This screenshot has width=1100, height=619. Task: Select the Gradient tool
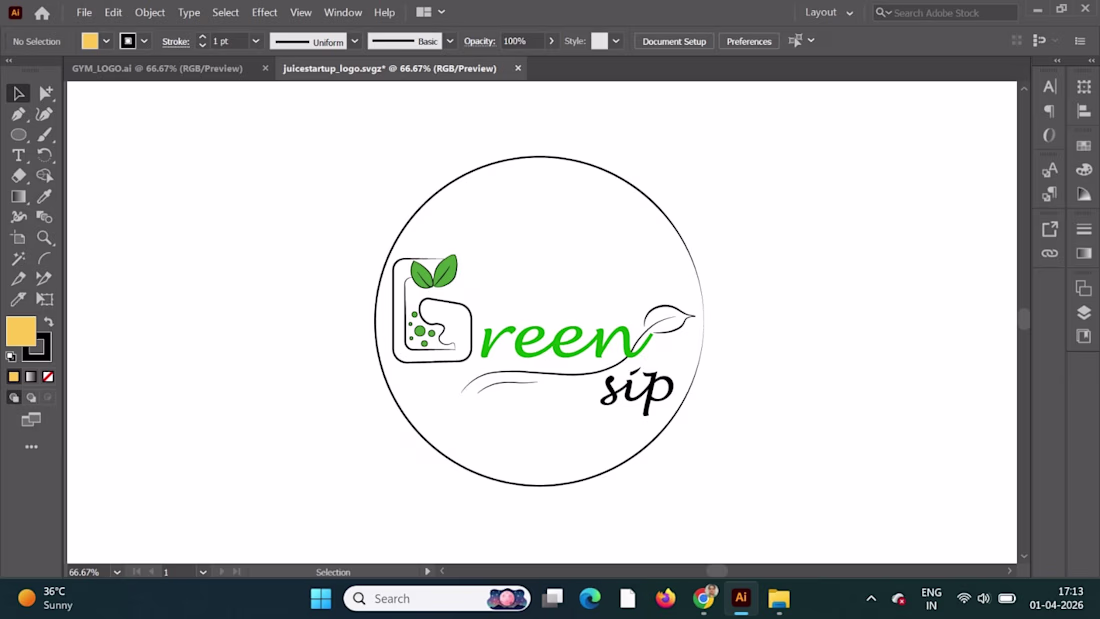coord(18,197)
